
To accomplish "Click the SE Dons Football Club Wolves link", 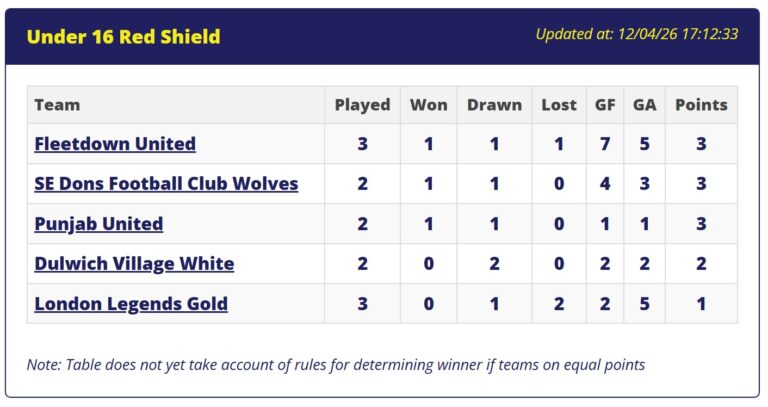I will [166, 184].
